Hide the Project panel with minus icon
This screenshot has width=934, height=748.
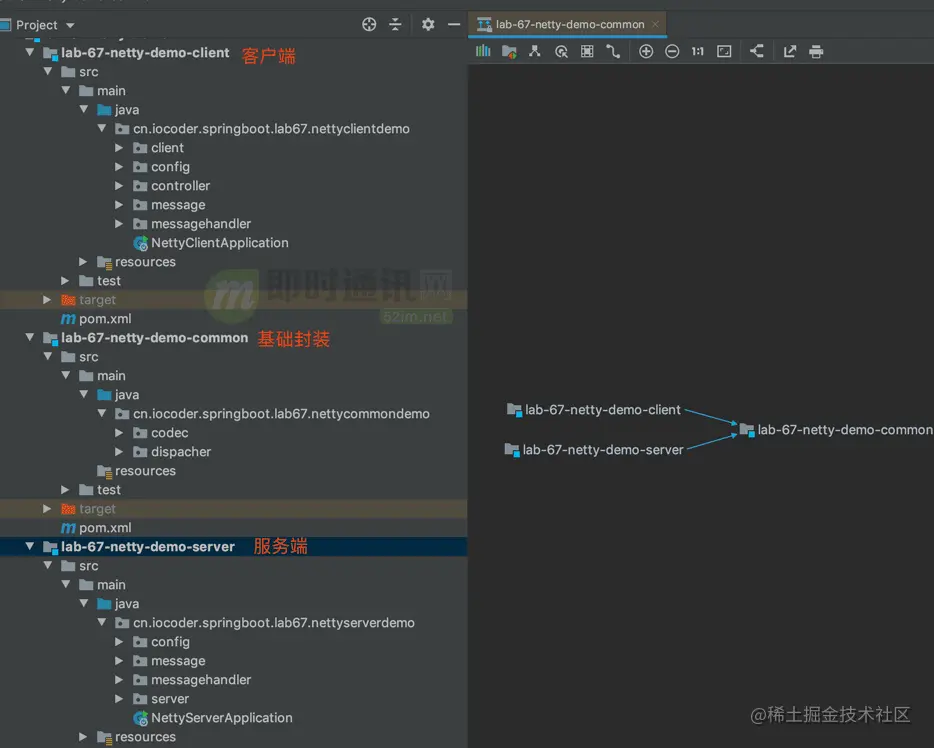coord(454,24)
